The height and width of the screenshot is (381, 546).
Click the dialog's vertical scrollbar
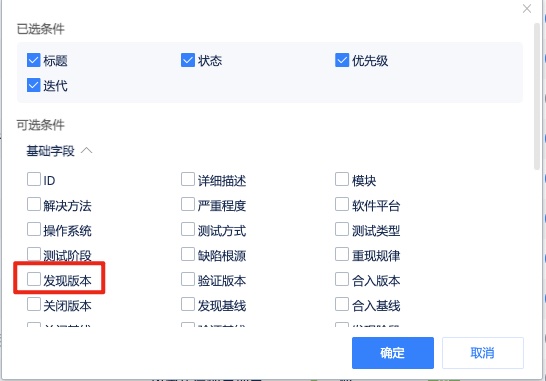537,97
